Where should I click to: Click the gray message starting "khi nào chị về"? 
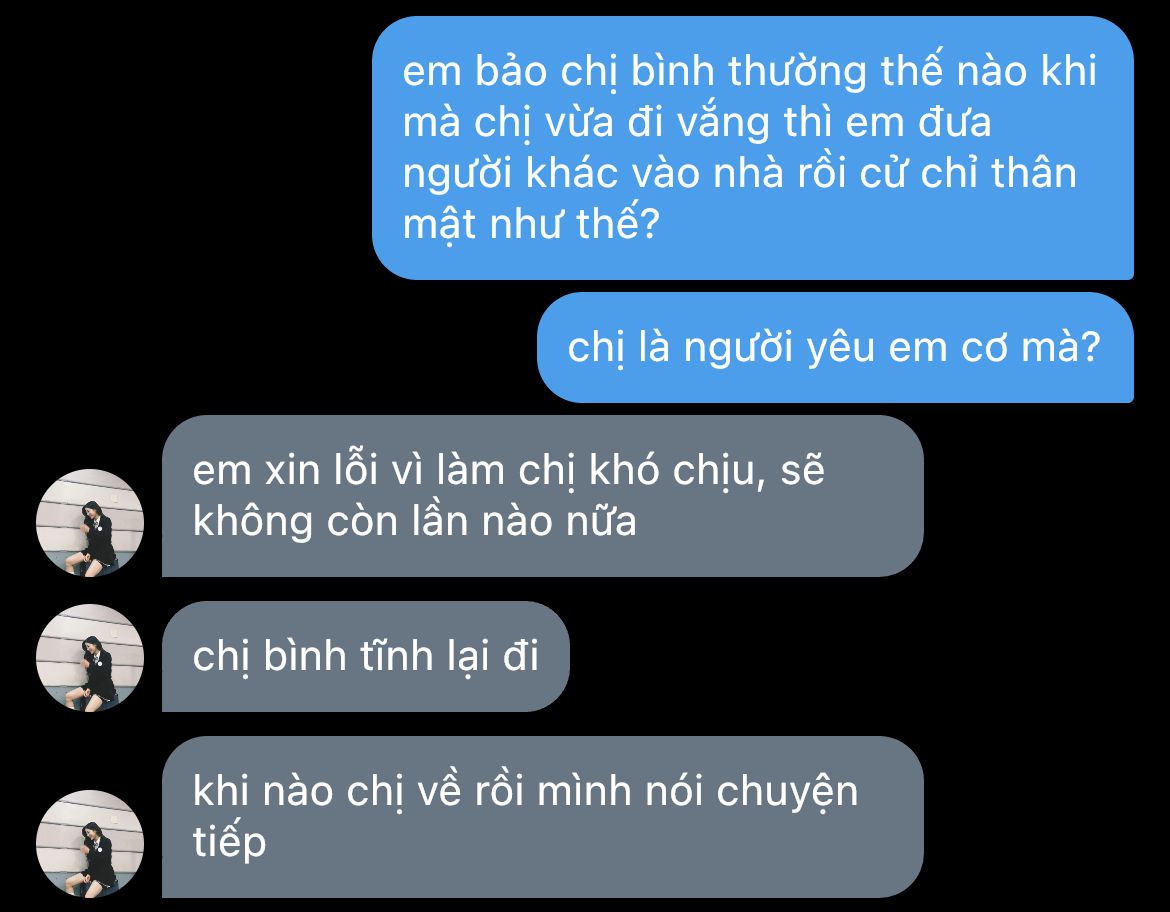click(542, 816)
